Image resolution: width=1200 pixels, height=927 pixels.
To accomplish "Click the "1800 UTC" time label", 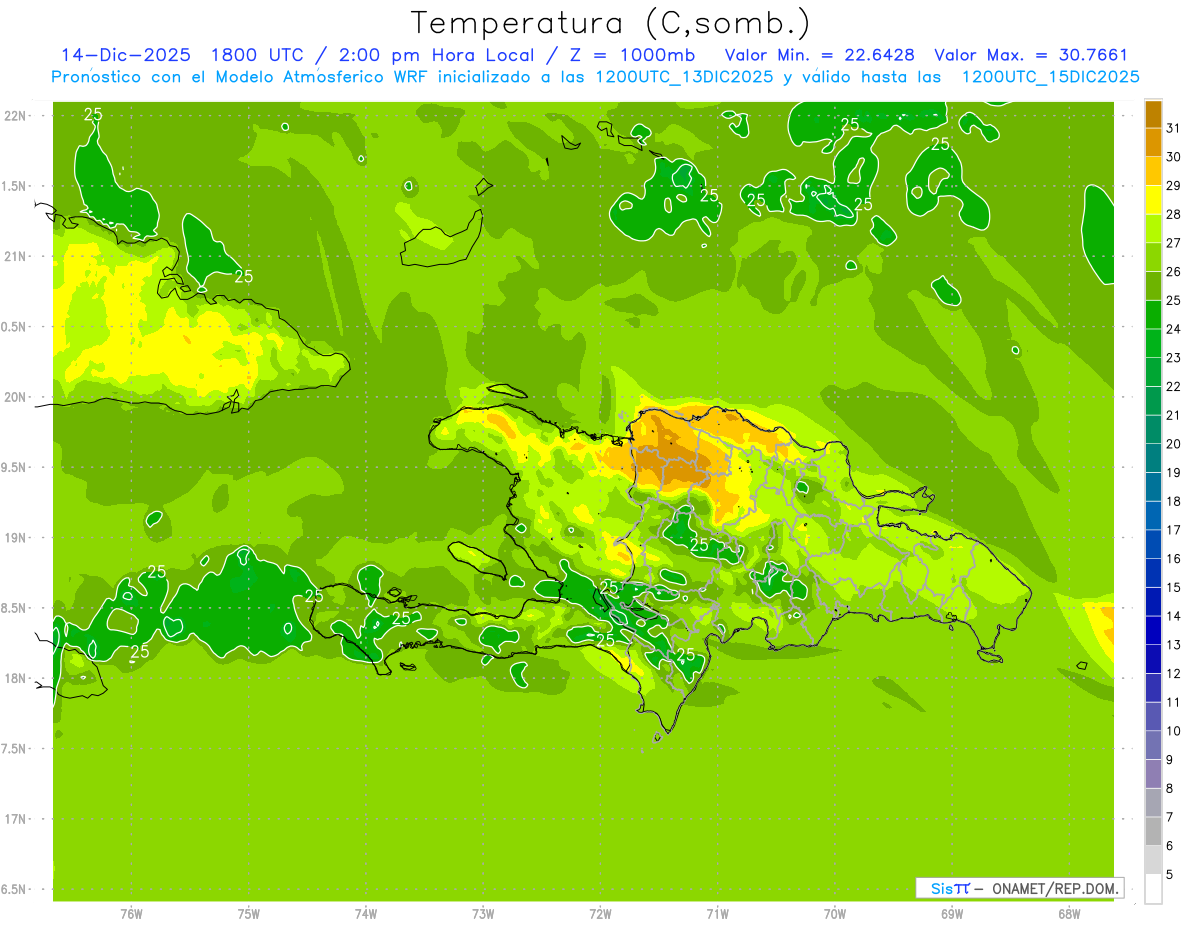I will coord(259,55).
